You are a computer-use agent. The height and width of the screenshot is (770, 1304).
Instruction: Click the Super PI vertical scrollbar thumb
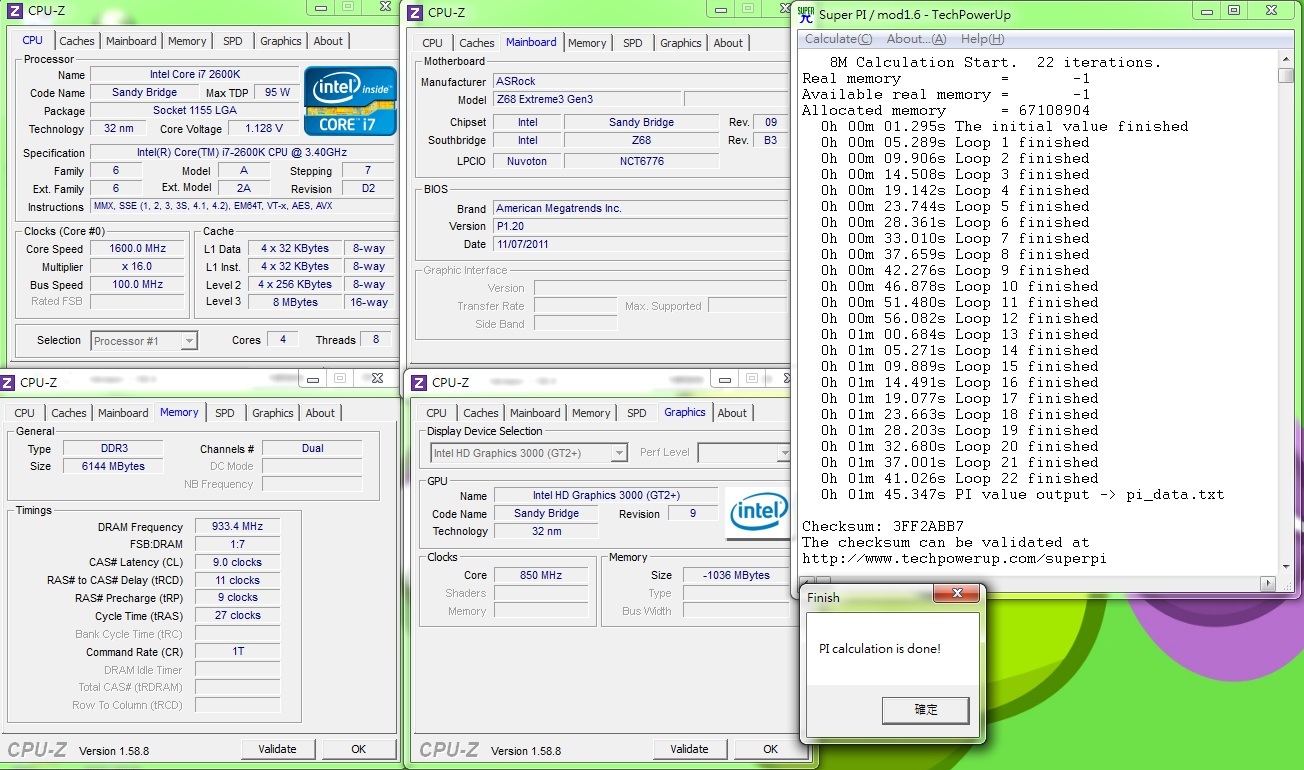(x=1286, y=75)
